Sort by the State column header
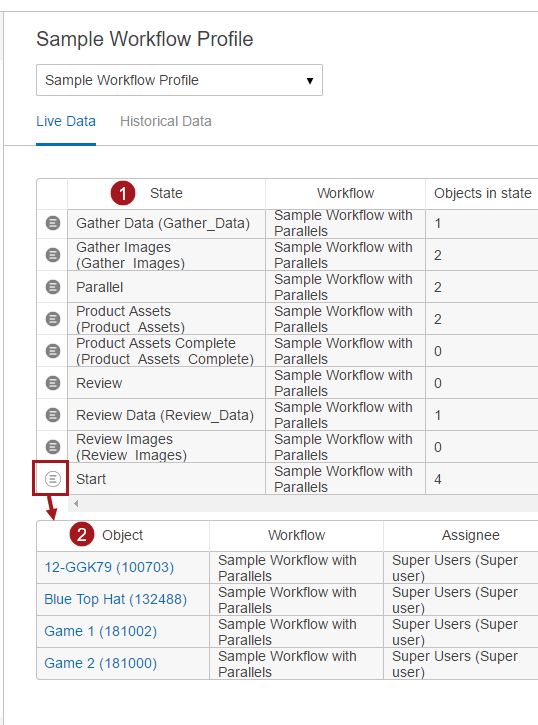This screenshot has height=725, width=538. tap(166, 193)
